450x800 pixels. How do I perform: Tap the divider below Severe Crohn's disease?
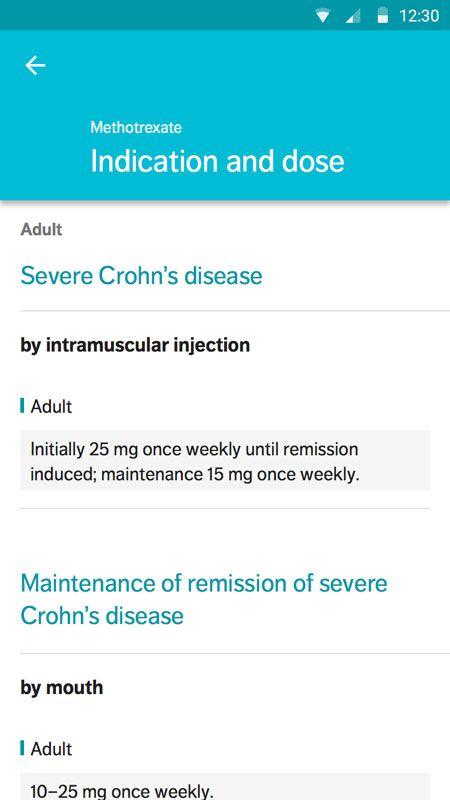[235, 310]
